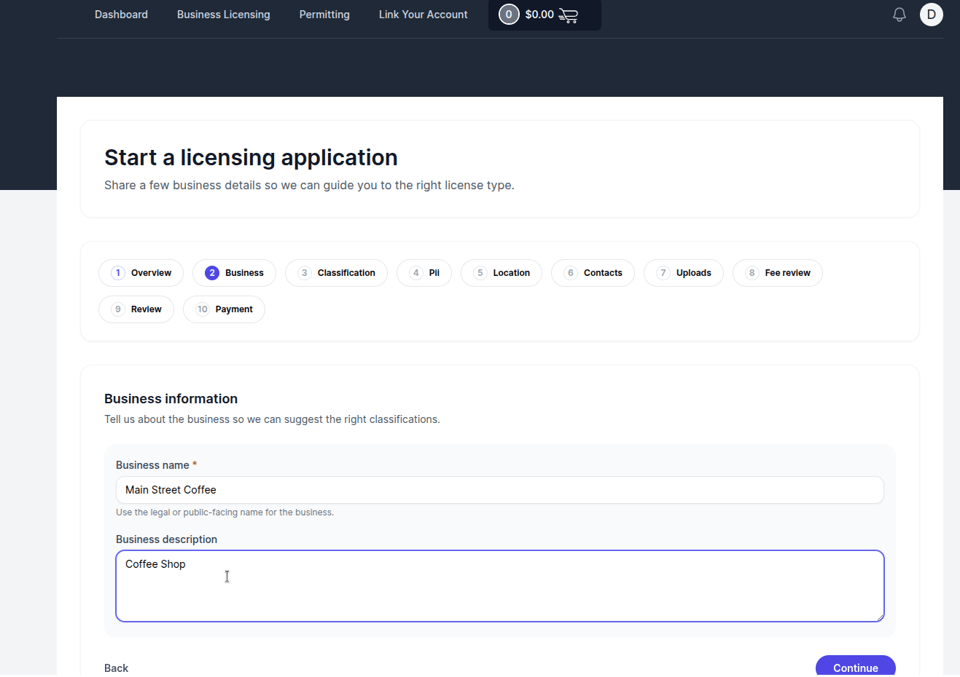Viewport: 960px width, 677px height.
Task: Jump to step 1 Overview
Action: [x=141, y=273]
